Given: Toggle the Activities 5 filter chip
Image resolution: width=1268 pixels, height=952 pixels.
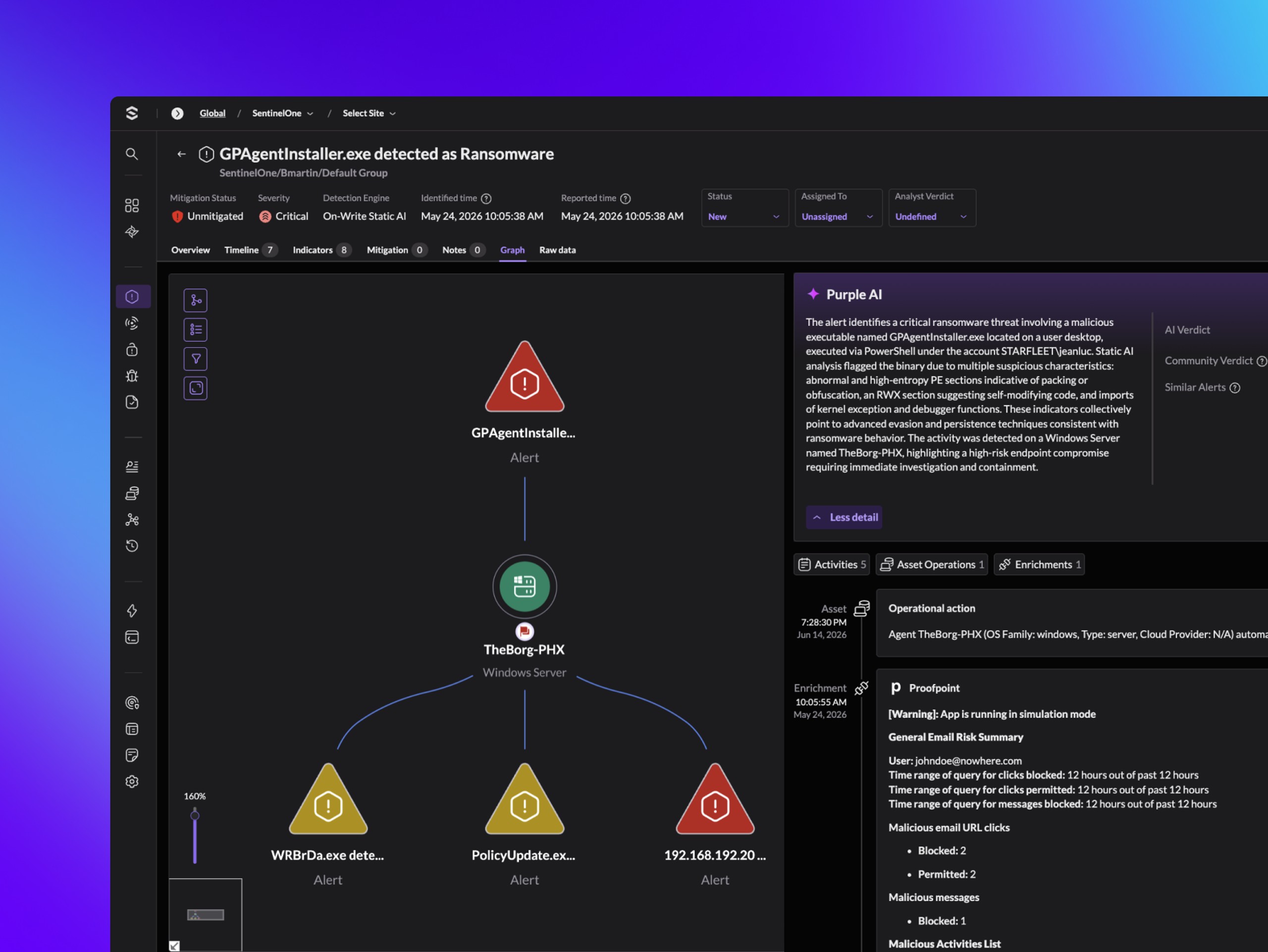Looking at the screenshot, I should point(831,564).
